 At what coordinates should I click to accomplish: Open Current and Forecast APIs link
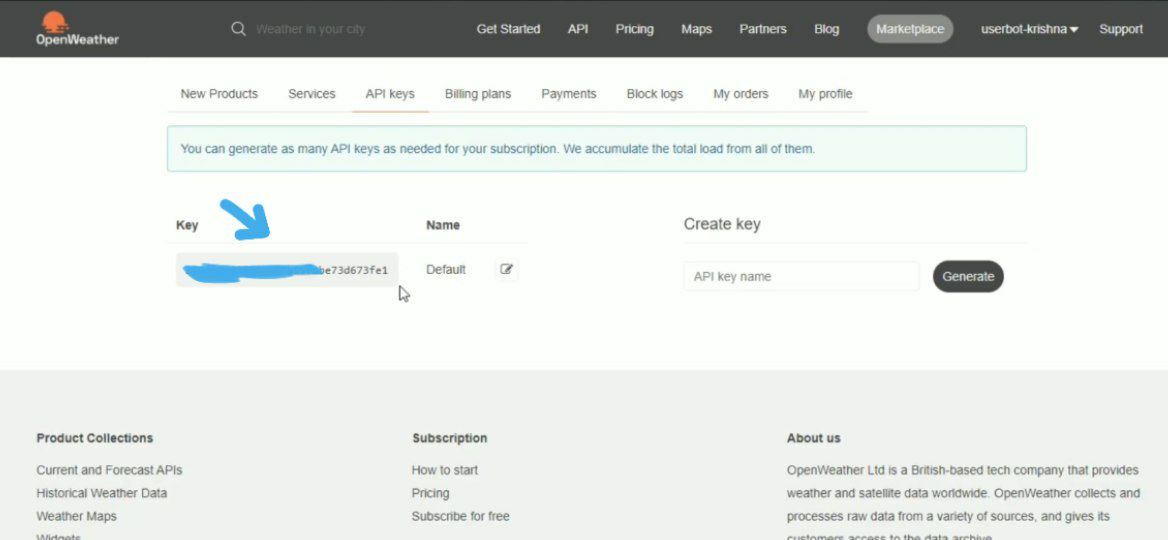pyautogui.click(x=109, y=470)
